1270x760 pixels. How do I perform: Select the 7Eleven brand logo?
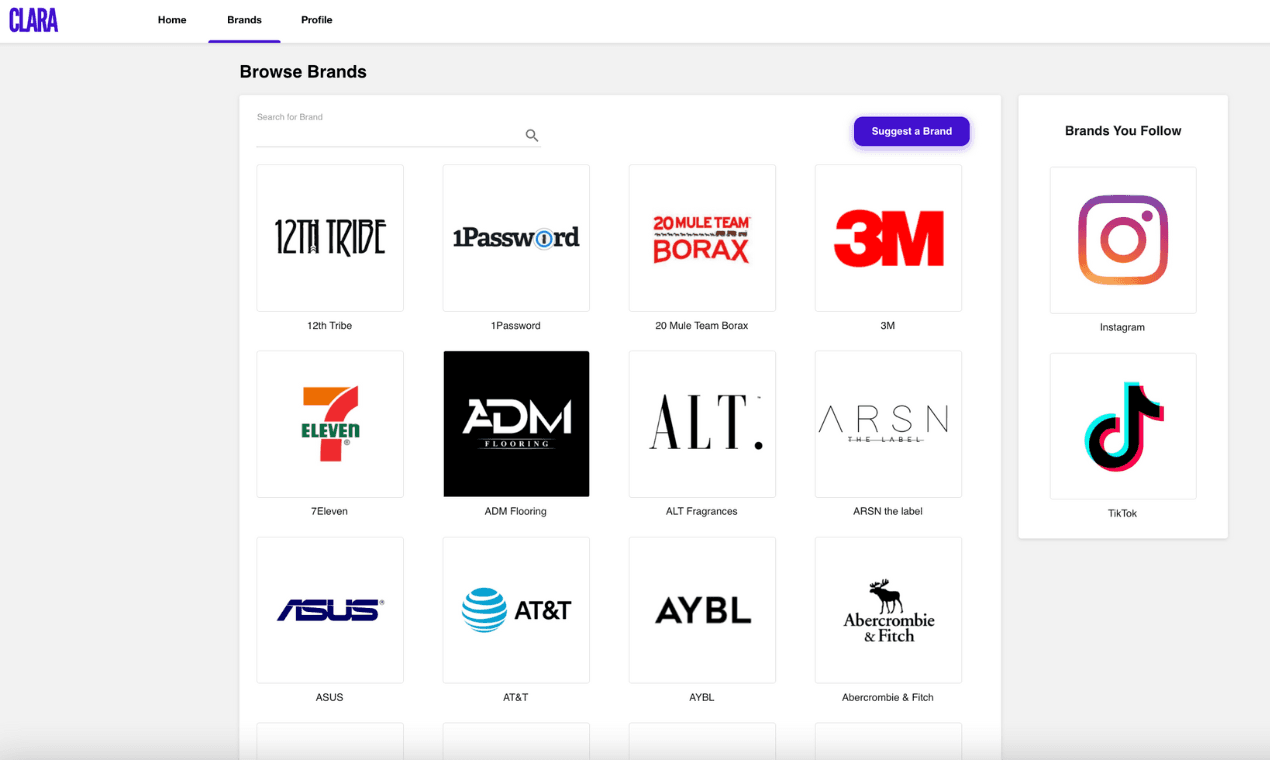click(x=330, y=424)
